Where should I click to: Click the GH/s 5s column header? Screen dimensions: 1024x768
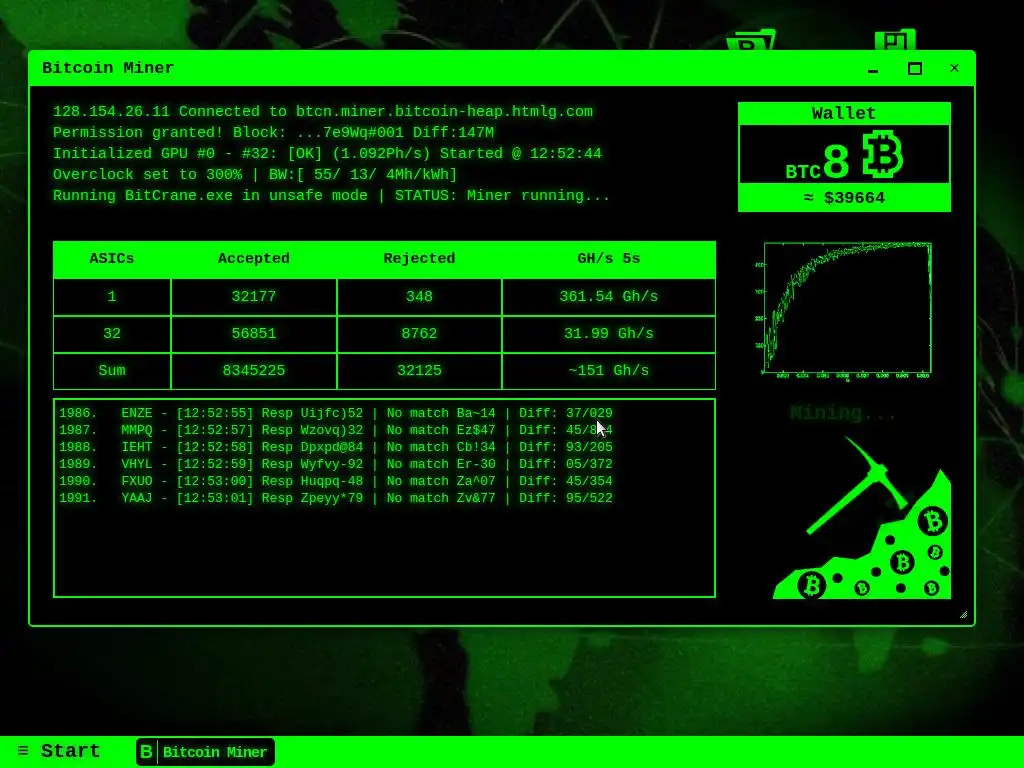(x=609, y=259)
